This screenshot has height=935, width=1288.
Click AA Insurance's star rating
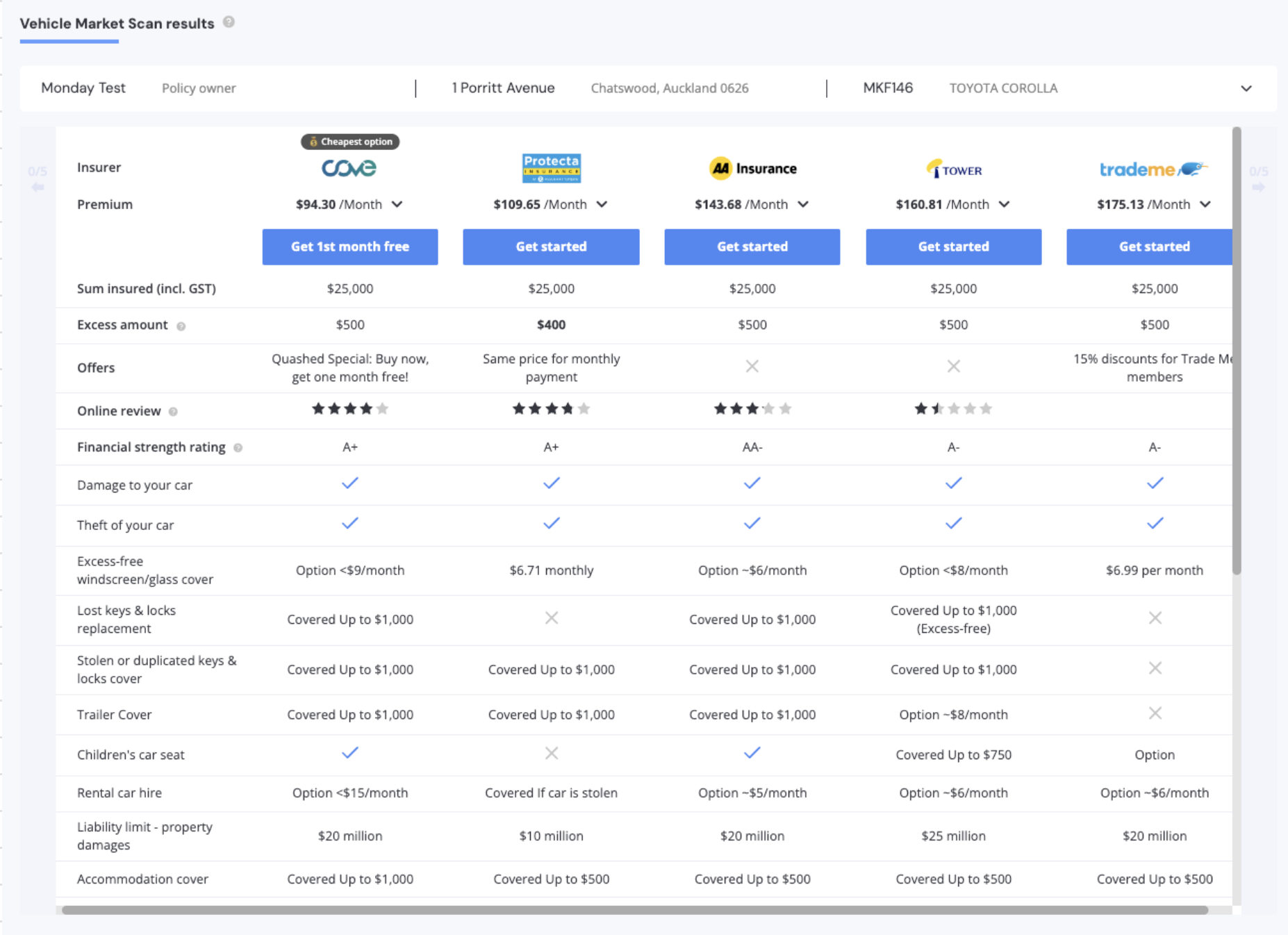(x=752, y=408)
